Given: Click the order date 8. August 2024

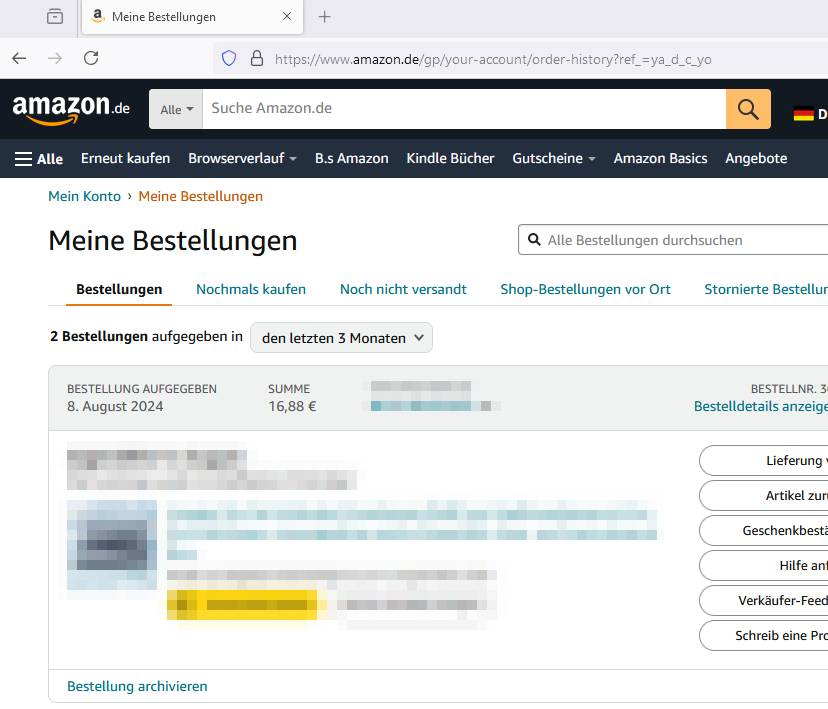Looking at the screenshot, I should (115, 407).
